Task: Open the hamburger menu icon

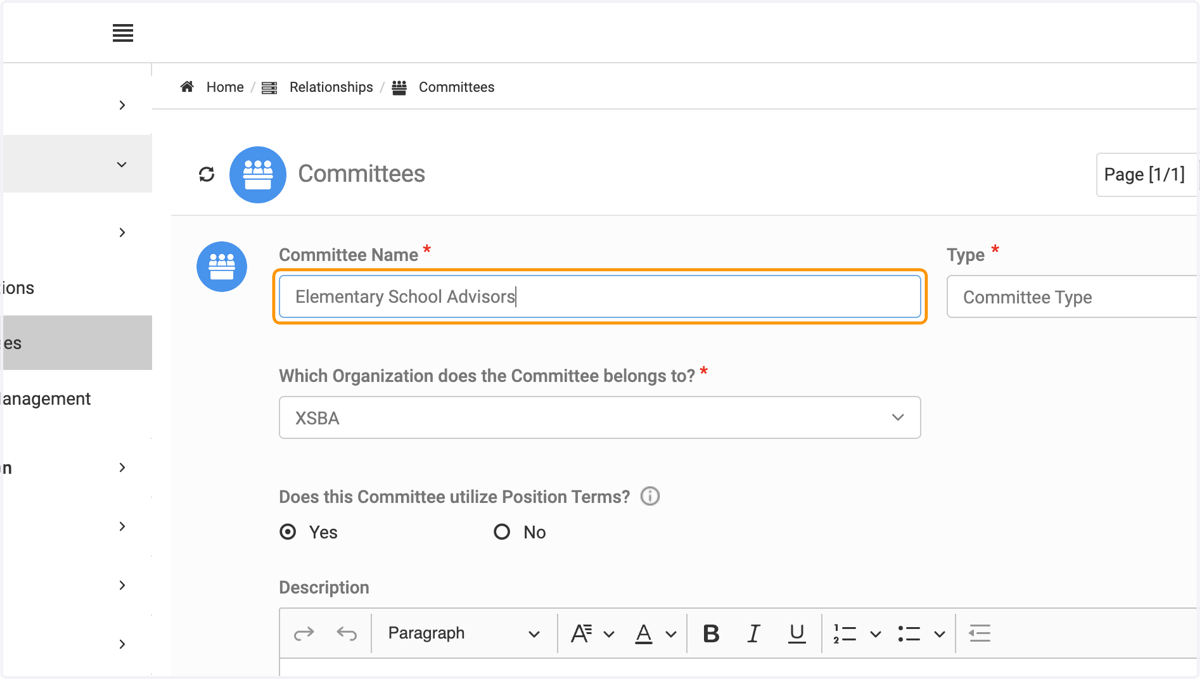Action: (x=123, y=33)
